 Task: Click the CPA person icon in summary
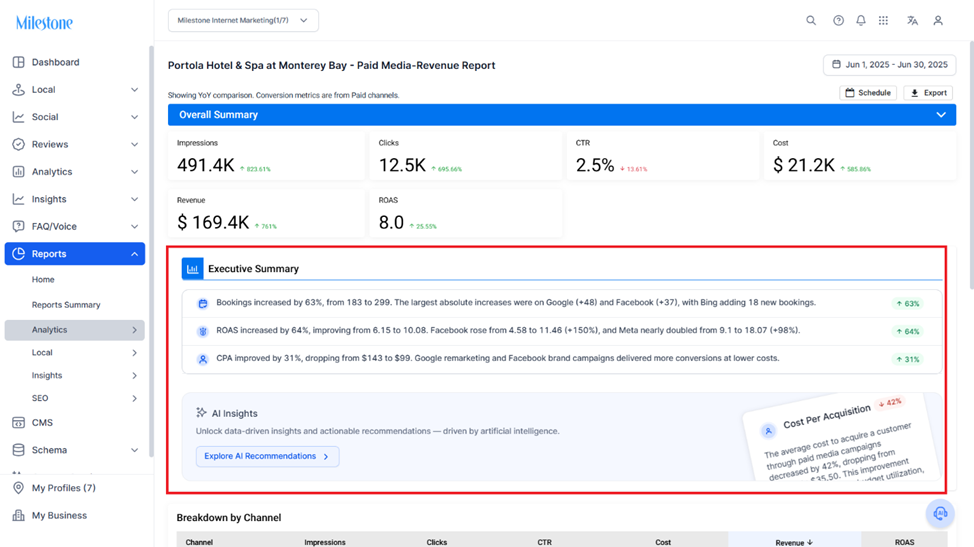pyautogui.click(x=203, y=359)
